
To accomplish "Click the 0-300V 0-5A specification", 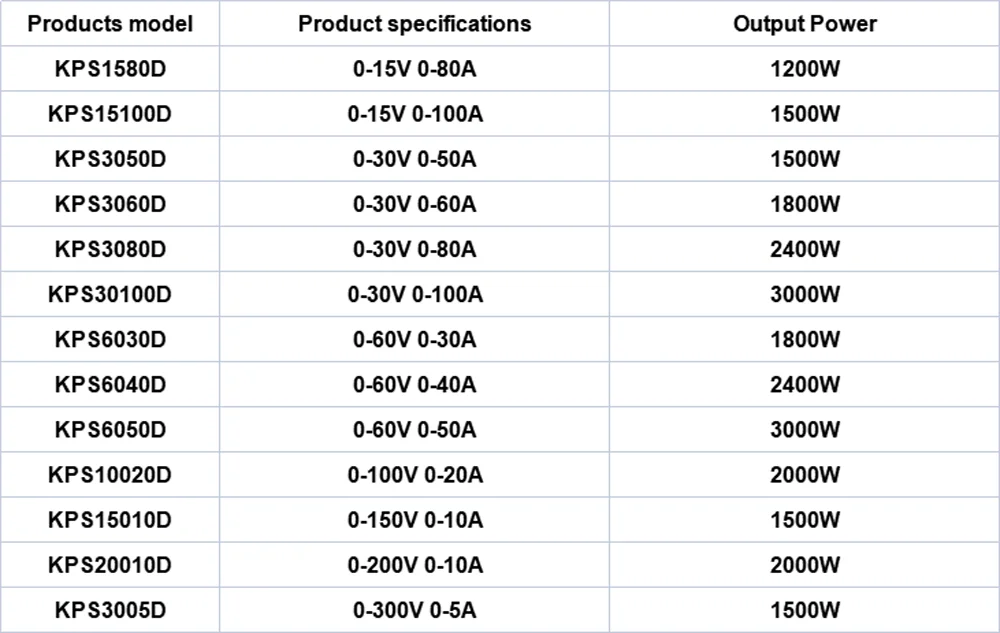I will click(x=414, y=610).
